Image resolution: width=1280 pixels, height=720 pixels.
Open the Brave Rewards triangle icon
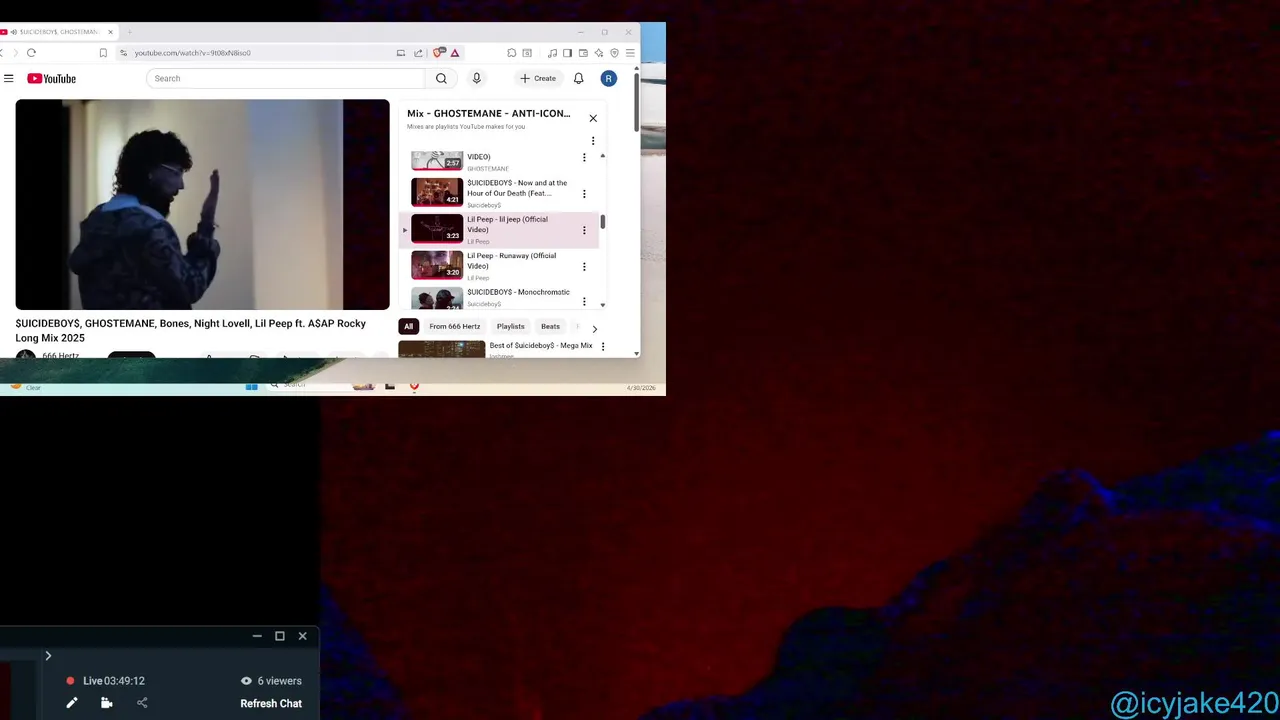point(455,53)
